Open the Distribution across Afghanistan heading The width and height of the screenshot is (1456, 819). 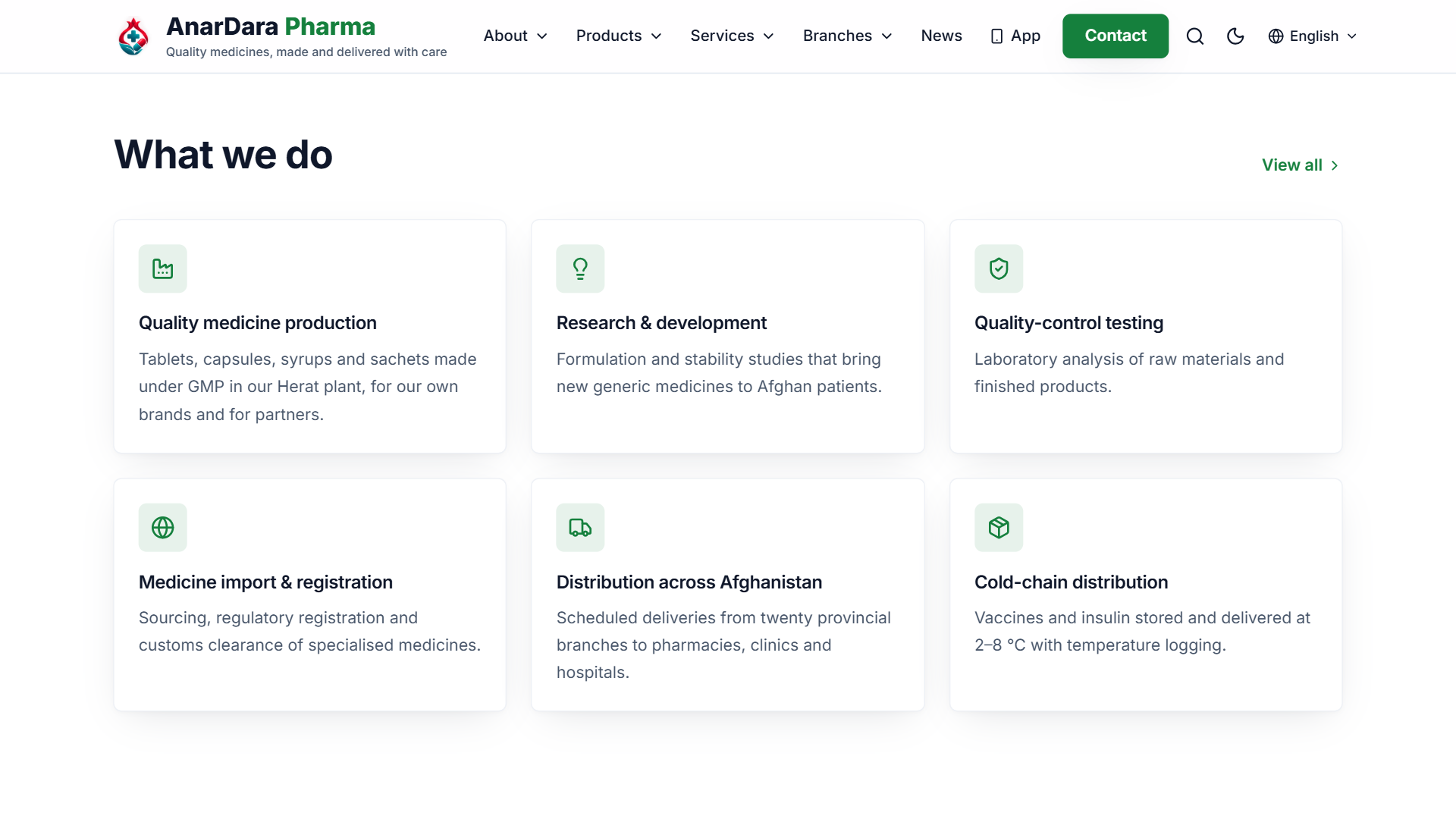(x=689, y=582)
